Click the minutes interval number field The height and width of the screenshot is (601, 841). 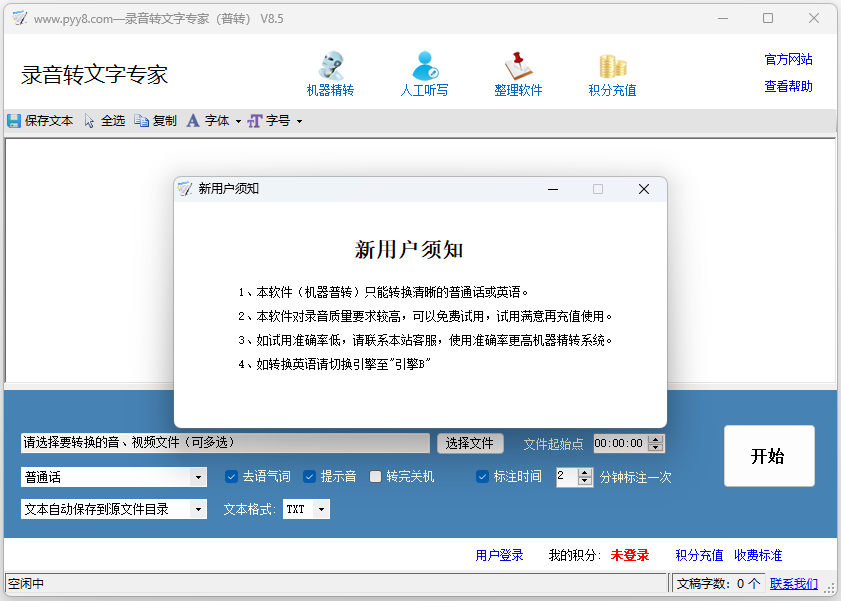(x=567, y=477)
